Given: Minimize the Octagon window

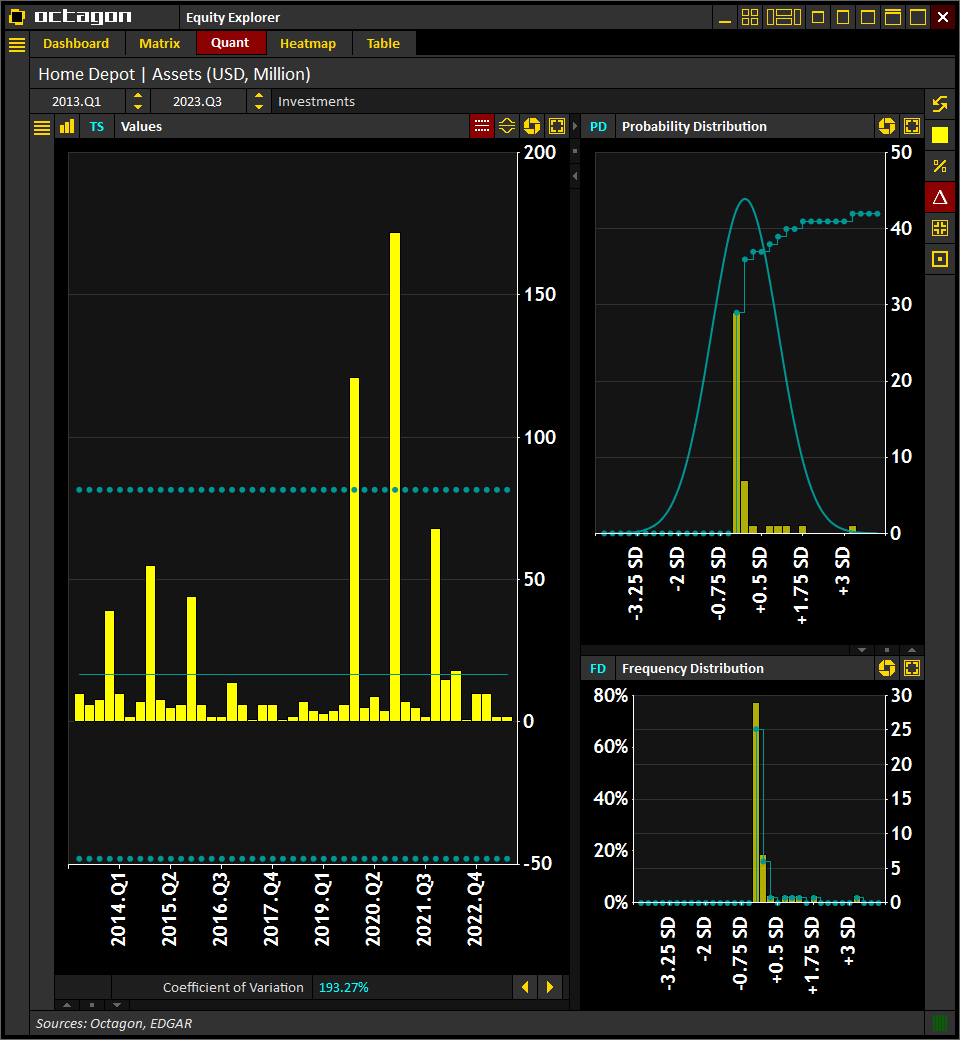Looking at the screenshot, I should 725,17.
